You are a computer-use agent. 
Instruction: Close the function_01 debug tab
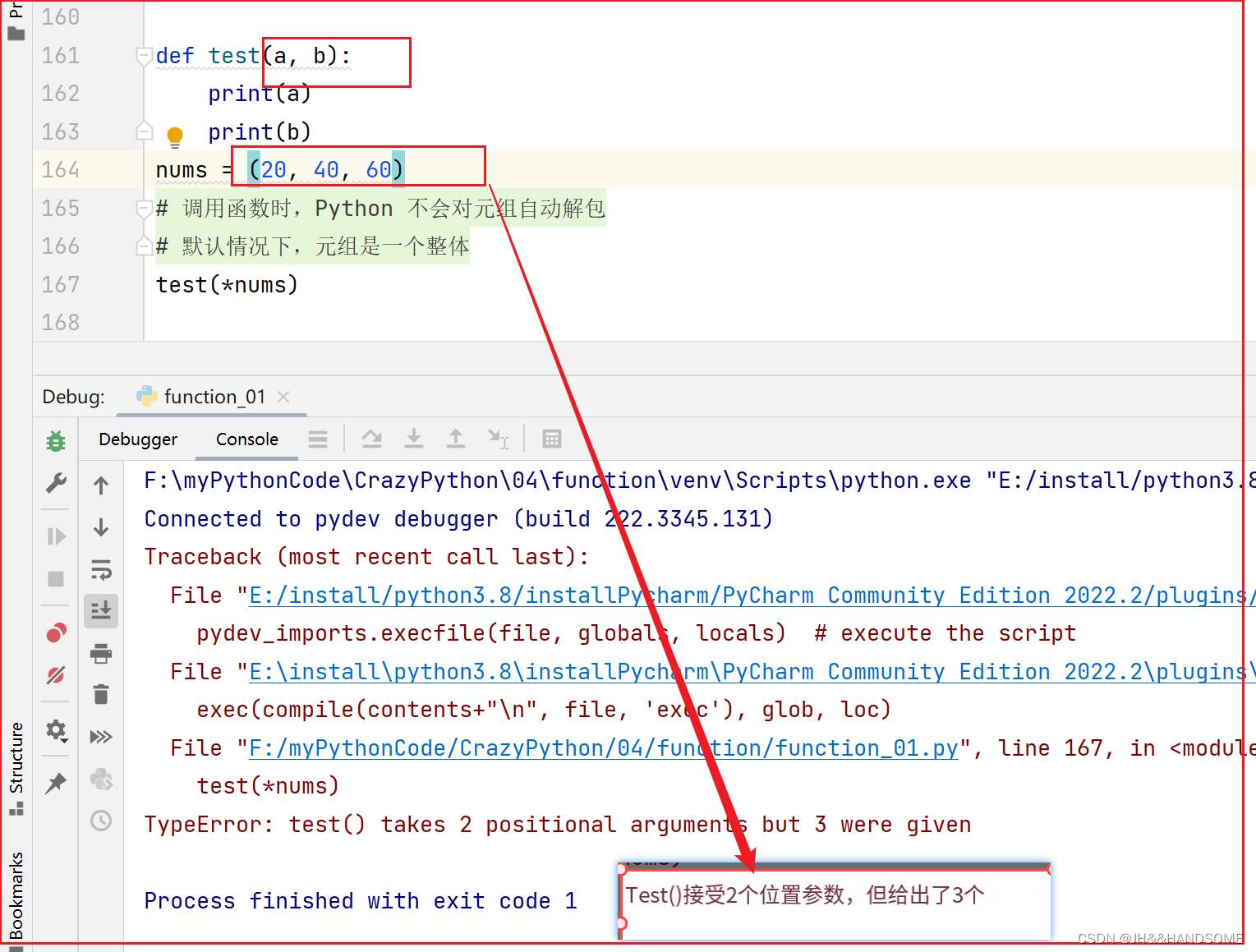pyautogui.click(x=283, y=397)
